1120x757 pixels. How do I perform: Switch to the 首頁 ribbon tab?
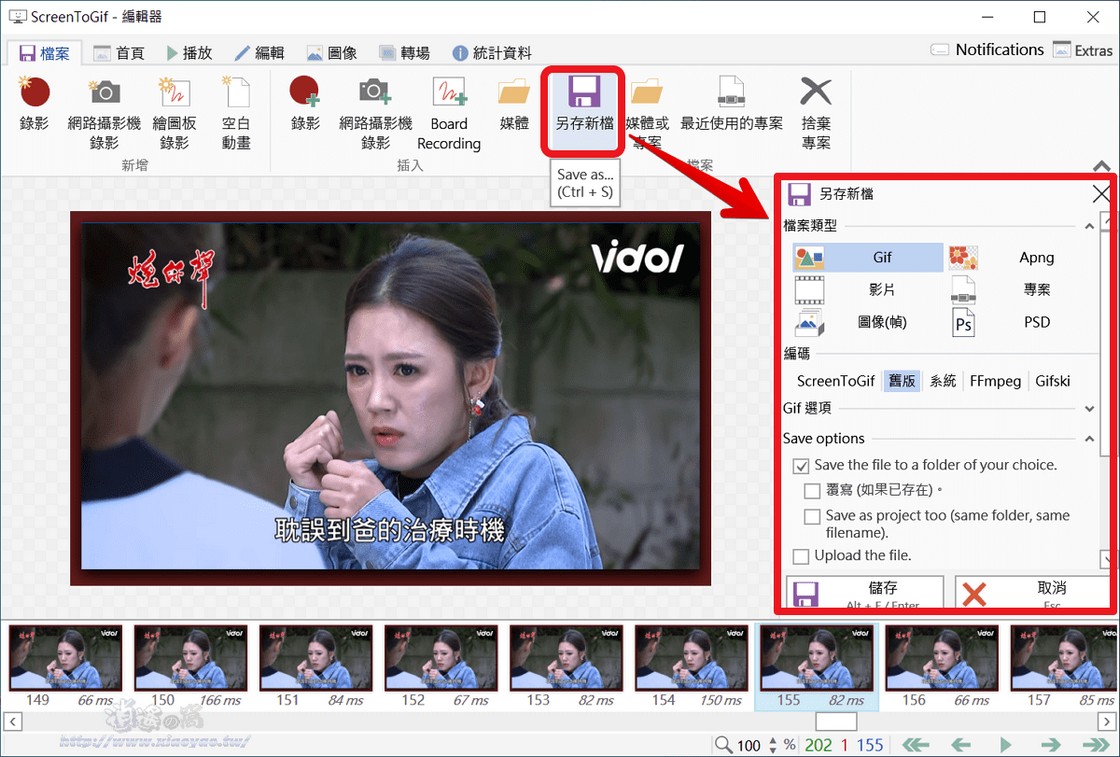pyautogui.click(x=119, y=53)
